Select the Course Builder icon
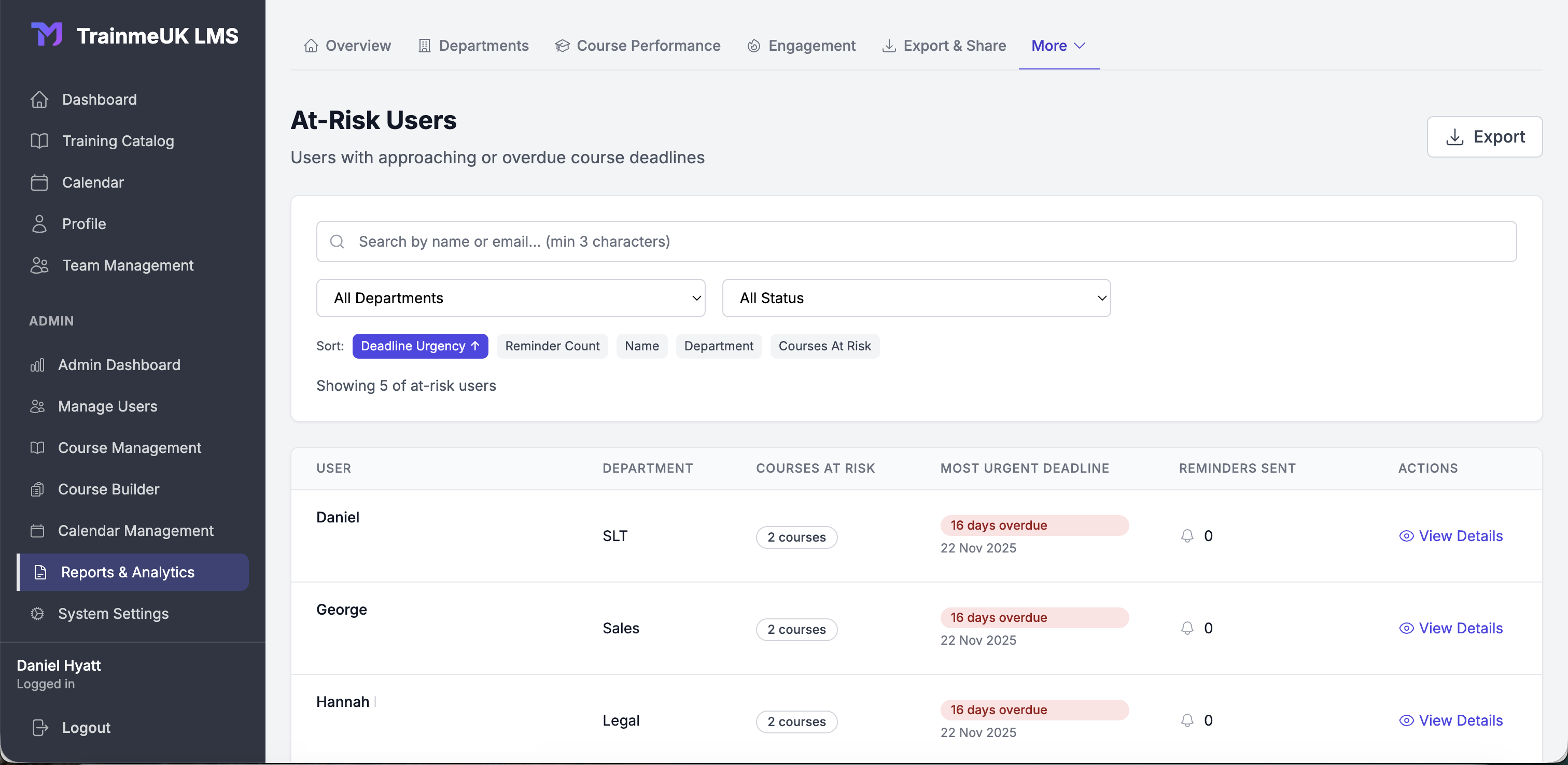Viewport: 1568px width, 765px height. (x=37, y=489)
